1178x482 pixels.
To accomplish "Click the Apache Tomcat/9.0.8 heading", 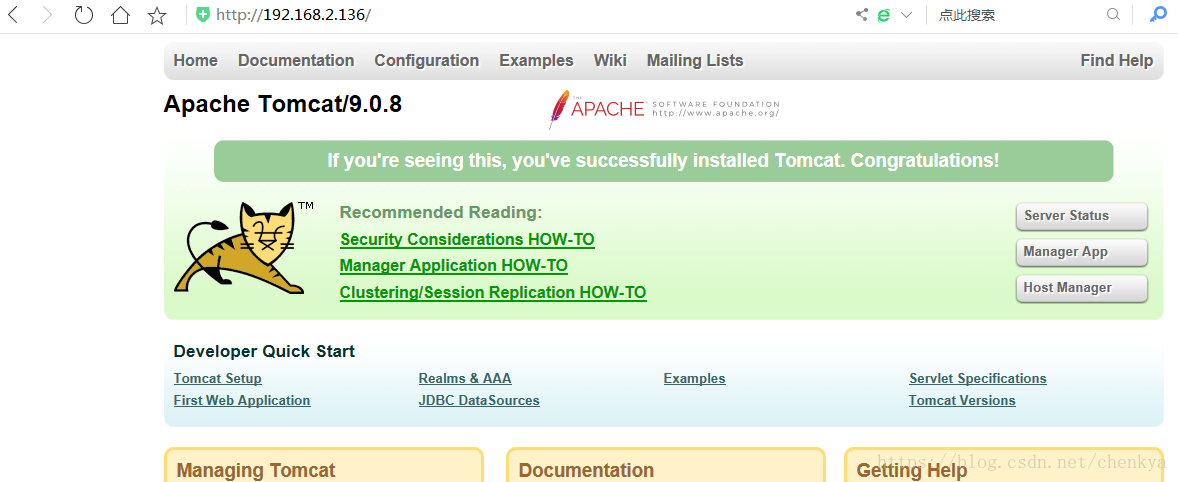I will [x=282, y=105].
